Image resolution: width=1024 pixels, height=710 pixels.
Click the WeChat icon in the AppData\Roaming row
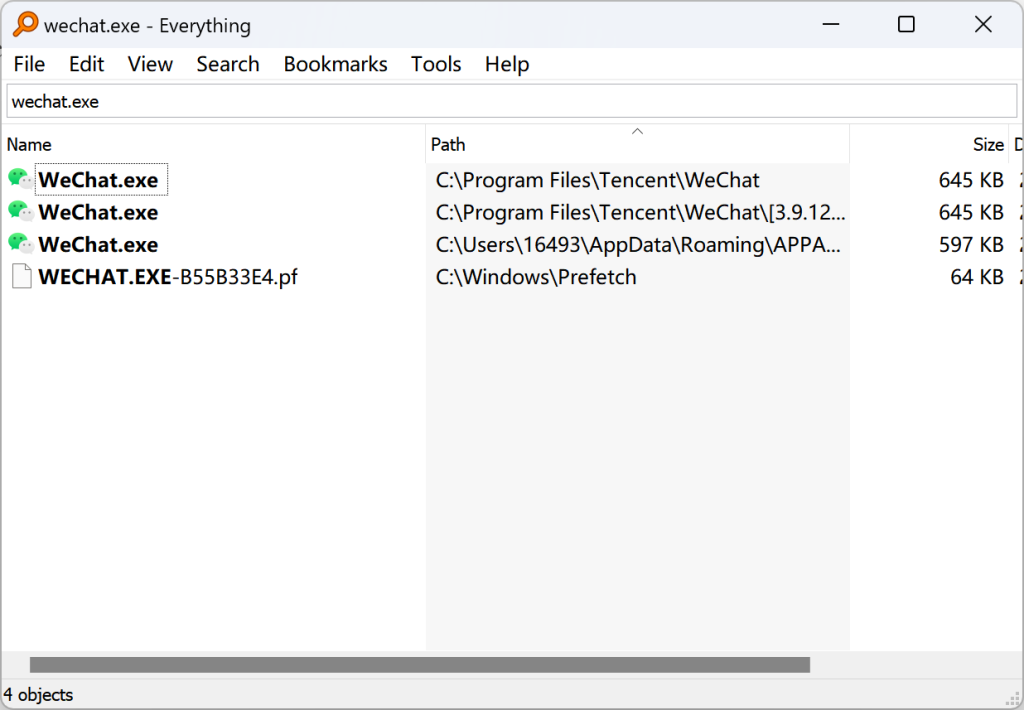(x=20, y=244)
